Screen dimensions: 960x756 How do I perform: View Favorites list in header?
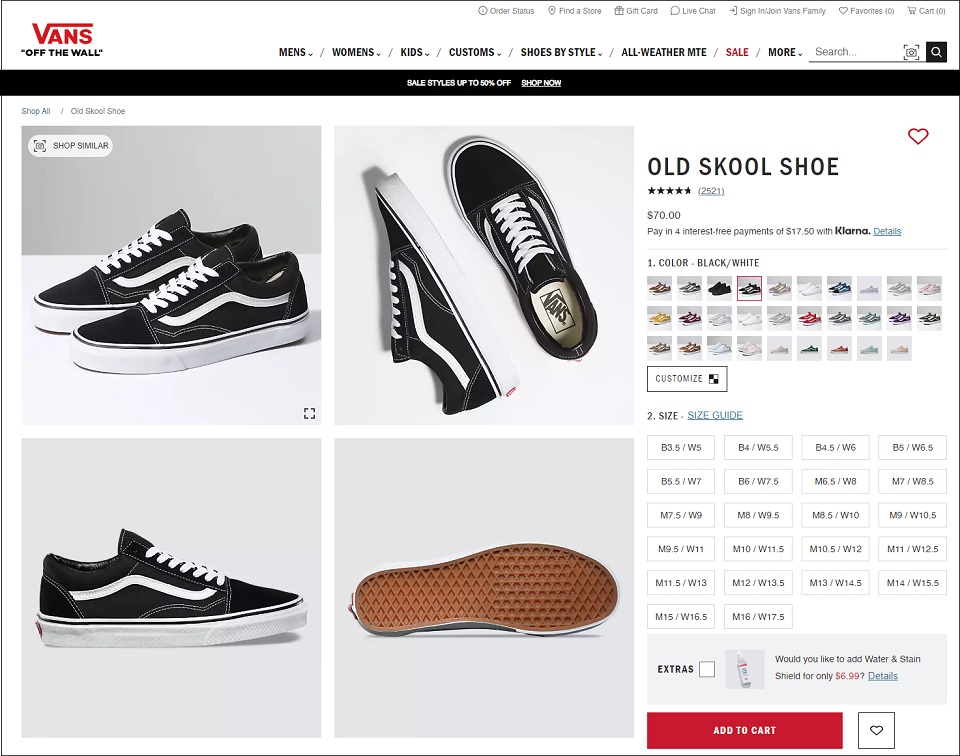click(866, 11)
